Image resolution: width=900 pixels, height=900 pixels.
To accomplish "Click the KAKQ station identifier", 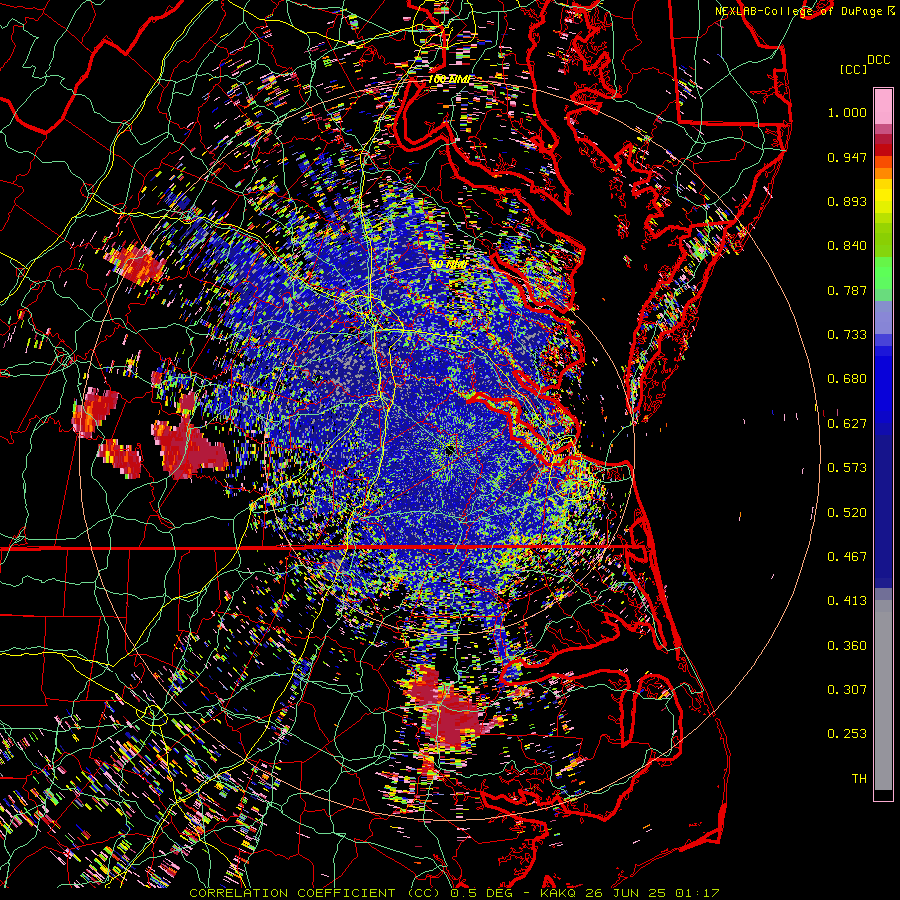I will tap(558, 893).
